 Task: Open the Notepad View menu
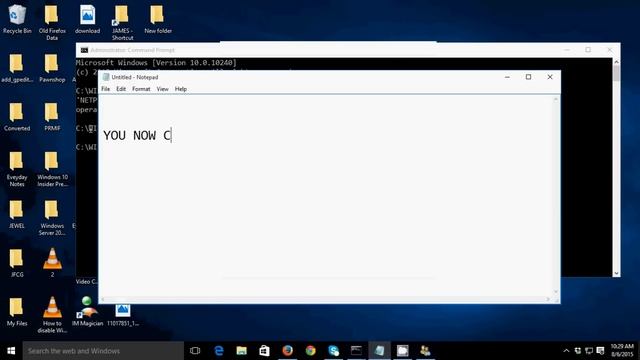162,89
